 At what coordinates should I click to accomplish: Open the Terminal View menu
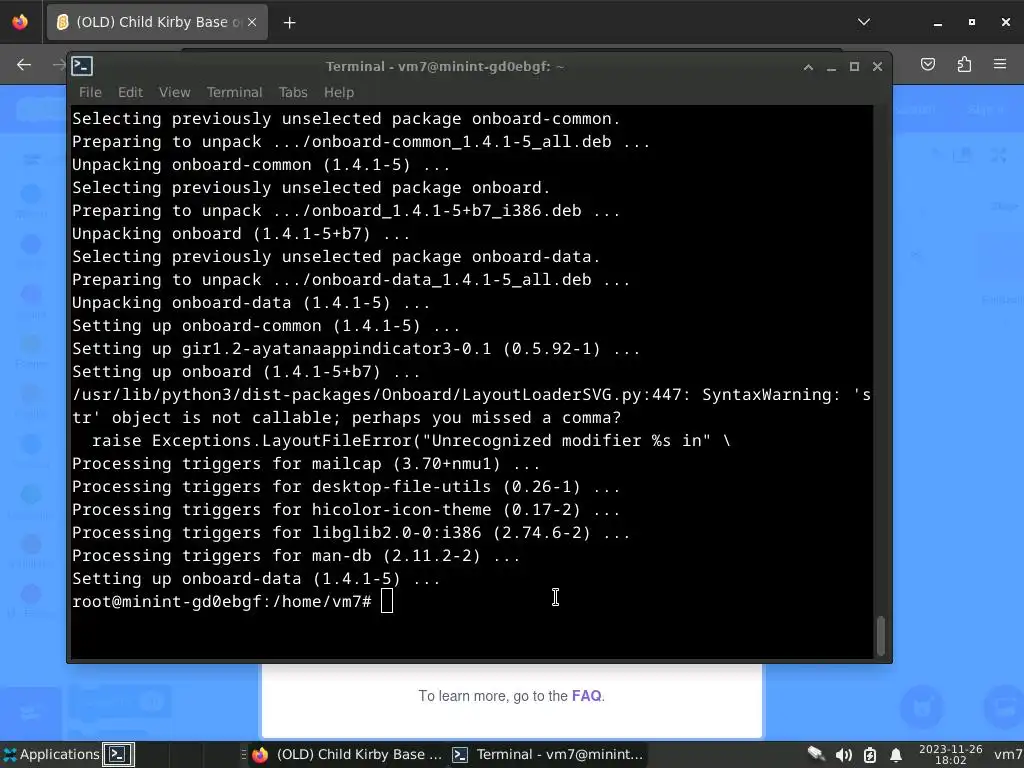click(174, 92)
